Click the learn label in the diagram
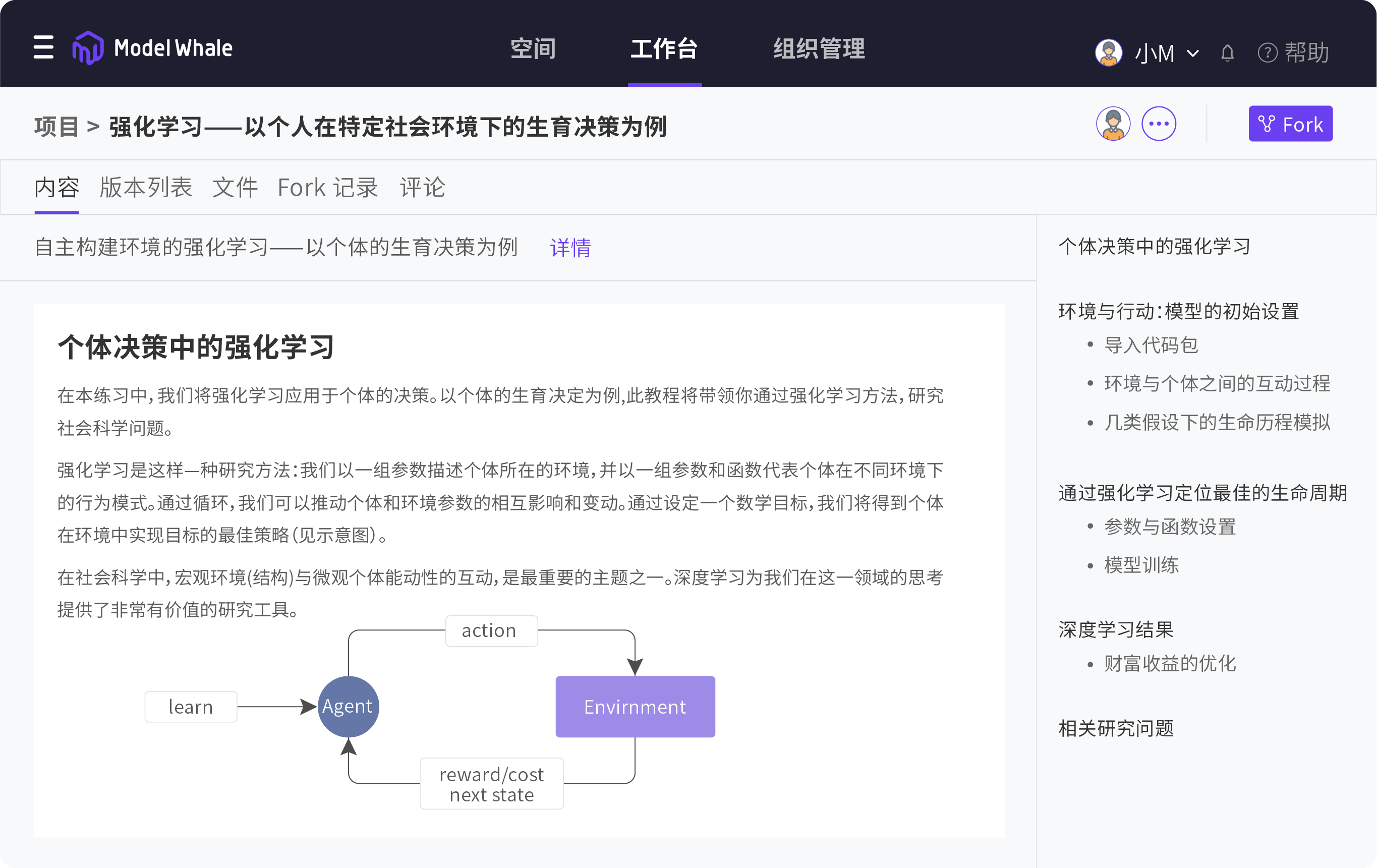This screenshot has width=1377, height=868. click(x=191, y=707)
